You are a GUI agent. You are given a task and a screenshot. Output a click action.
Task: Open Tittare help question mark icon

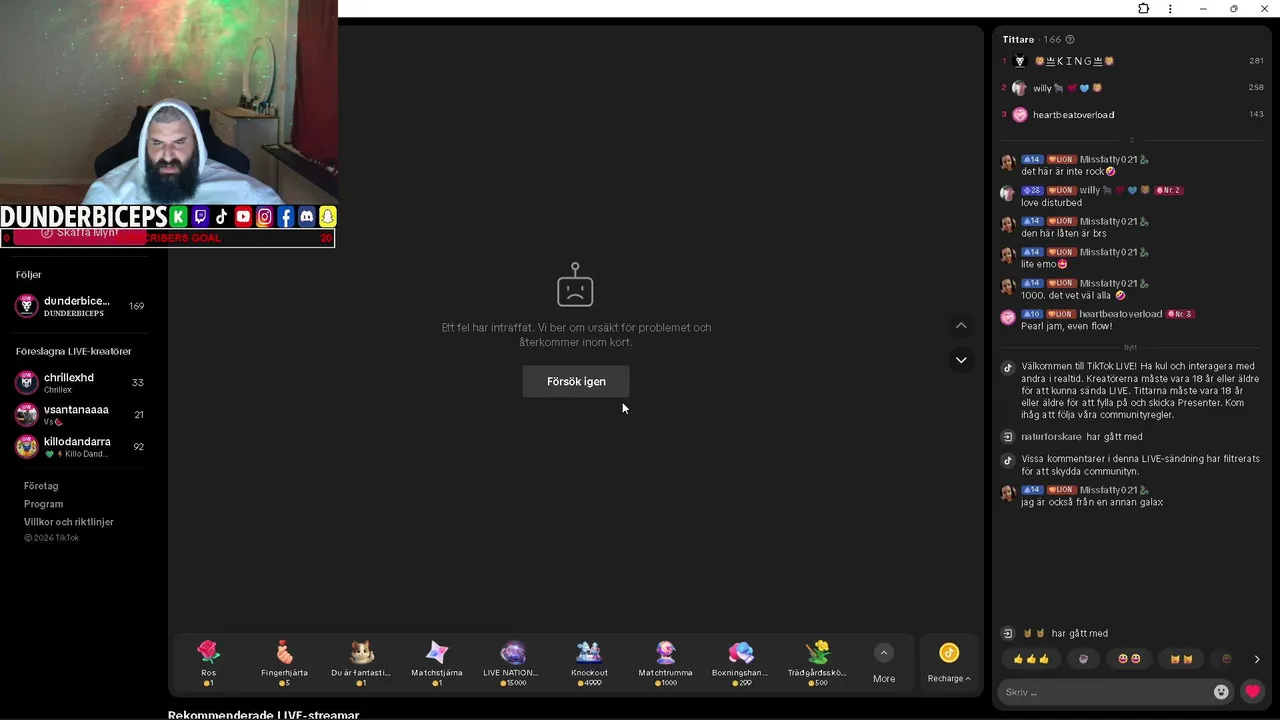(x=1070, y=40)
